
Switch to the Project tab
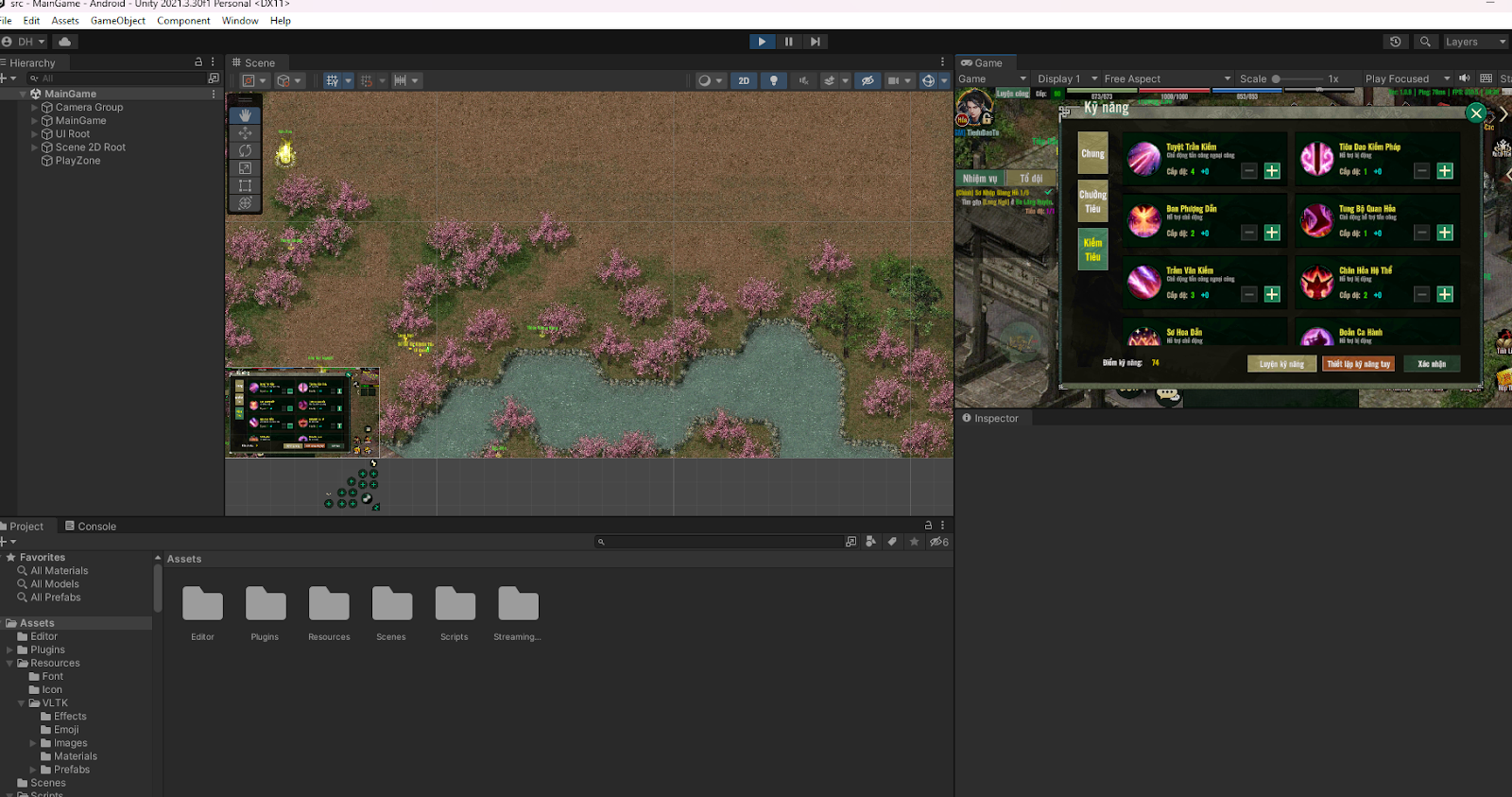tap(23, 526)
